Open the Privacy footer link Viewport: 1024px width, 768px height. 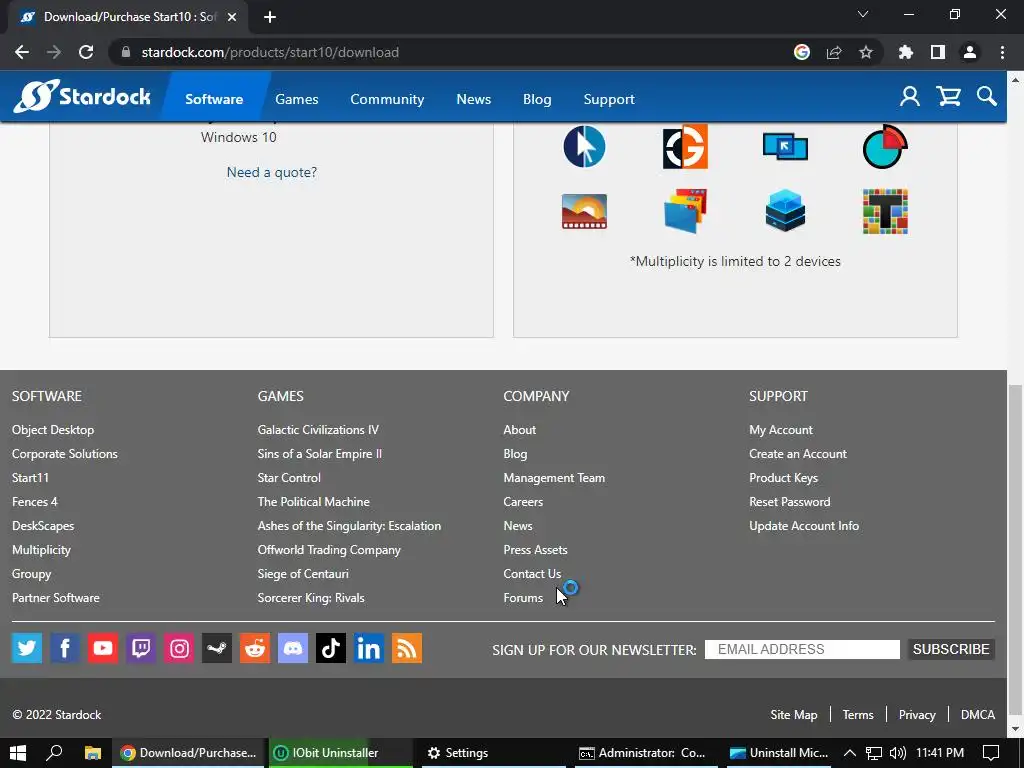click(x=917, y=714)
